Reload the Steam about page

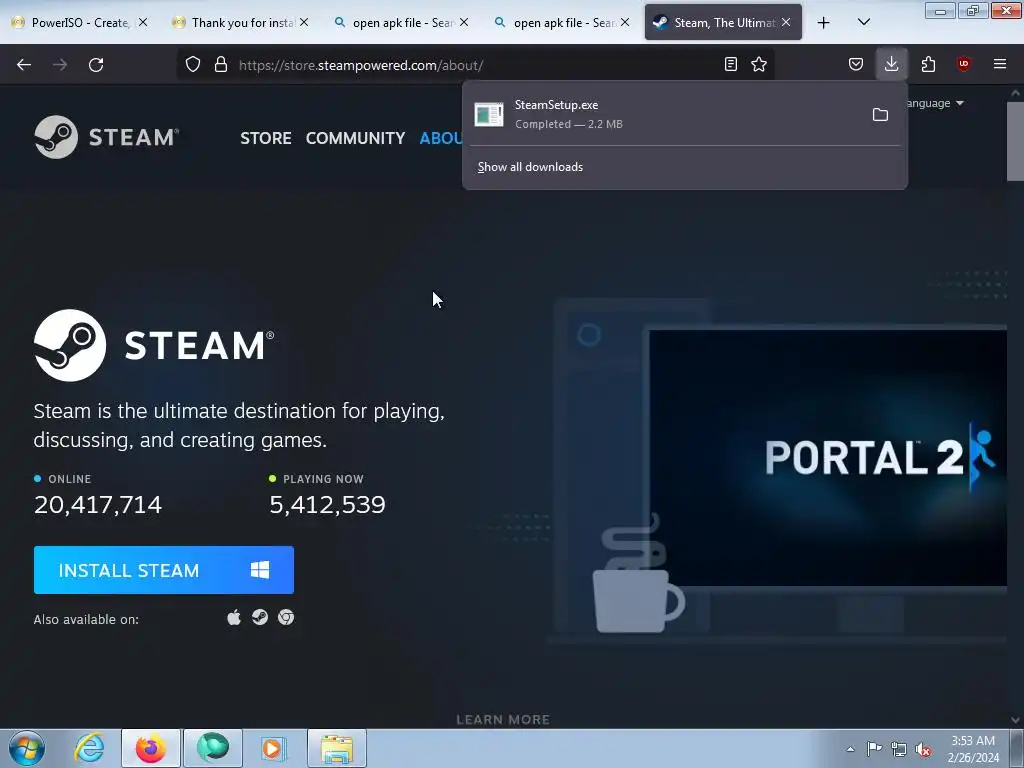[x=96, y=65]
